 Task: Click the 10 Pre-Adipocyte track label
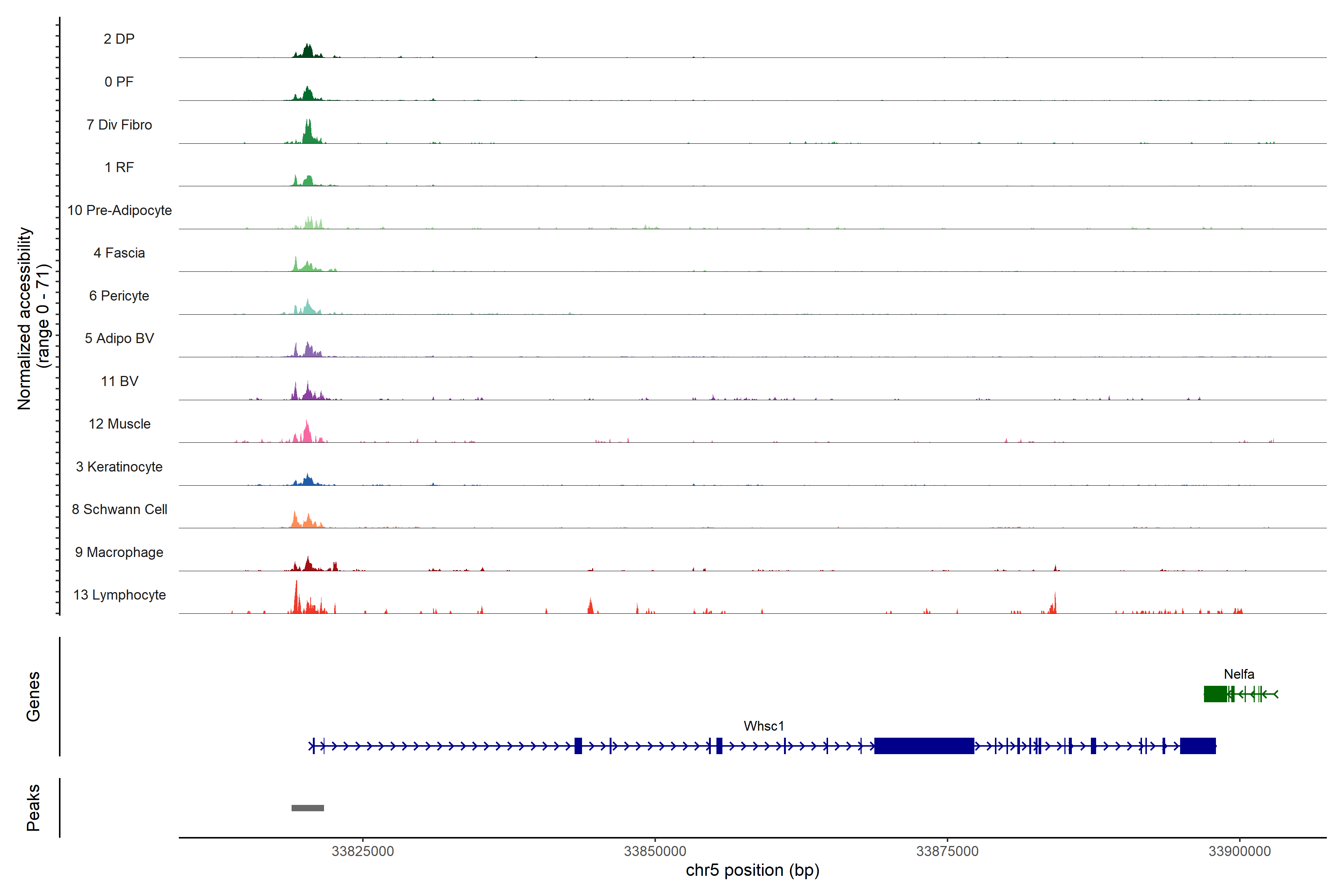pos(119,210)
